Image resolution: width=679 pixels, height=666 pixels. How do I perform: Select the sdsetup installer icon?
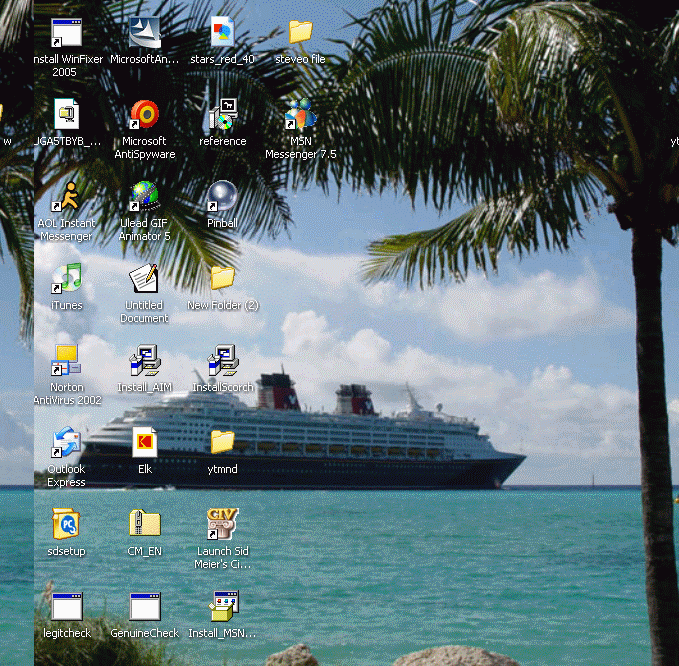coord(66,524)
